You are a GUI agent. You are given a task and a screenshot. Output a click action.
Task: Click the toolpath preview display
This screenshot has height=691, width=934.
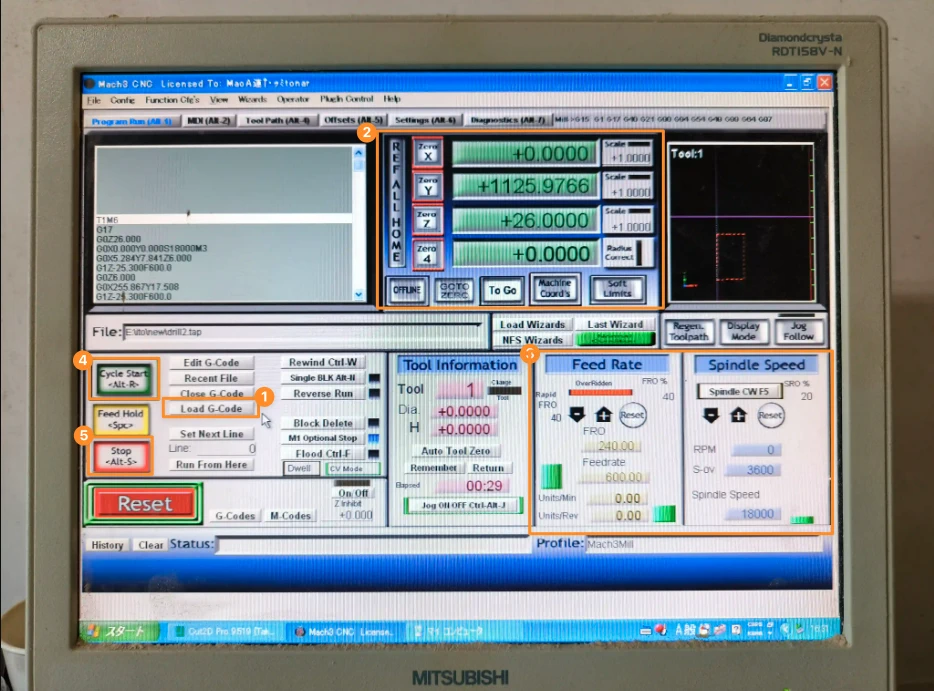click(x=740, y=222)
